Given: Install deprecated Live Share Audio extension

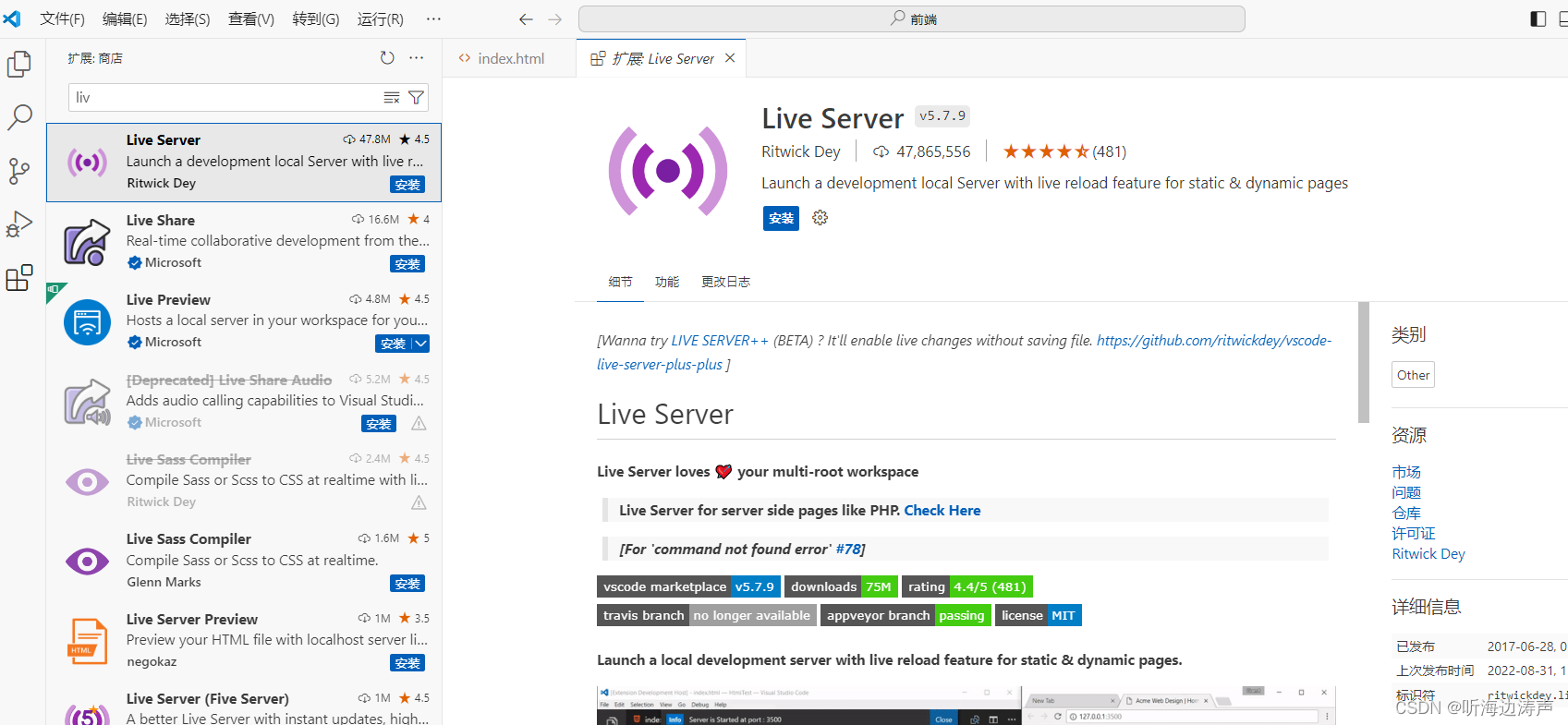Looking at the screenshot, I should point(379,424).
